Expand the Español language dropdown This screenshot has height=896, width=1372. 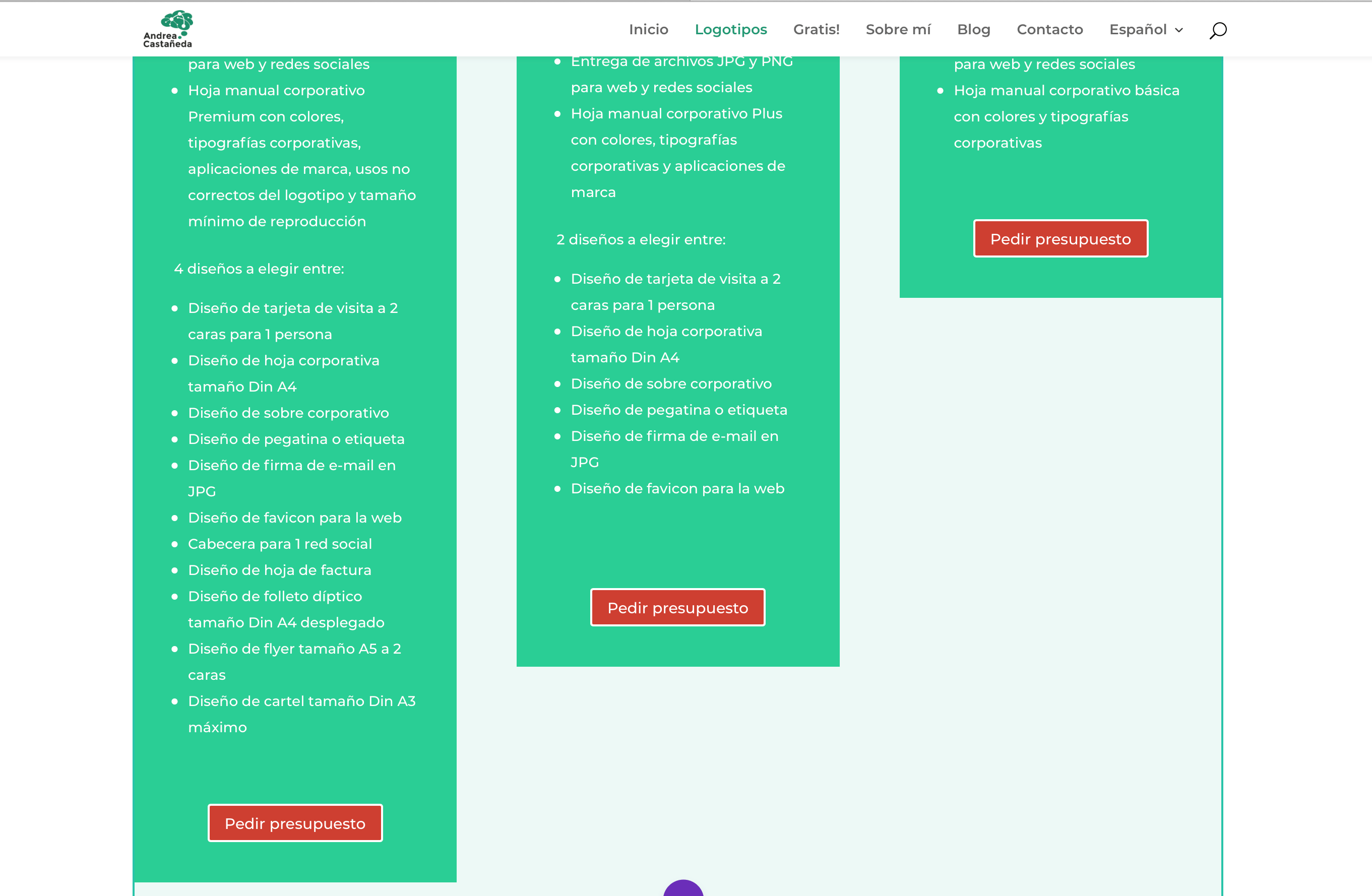1146,29
